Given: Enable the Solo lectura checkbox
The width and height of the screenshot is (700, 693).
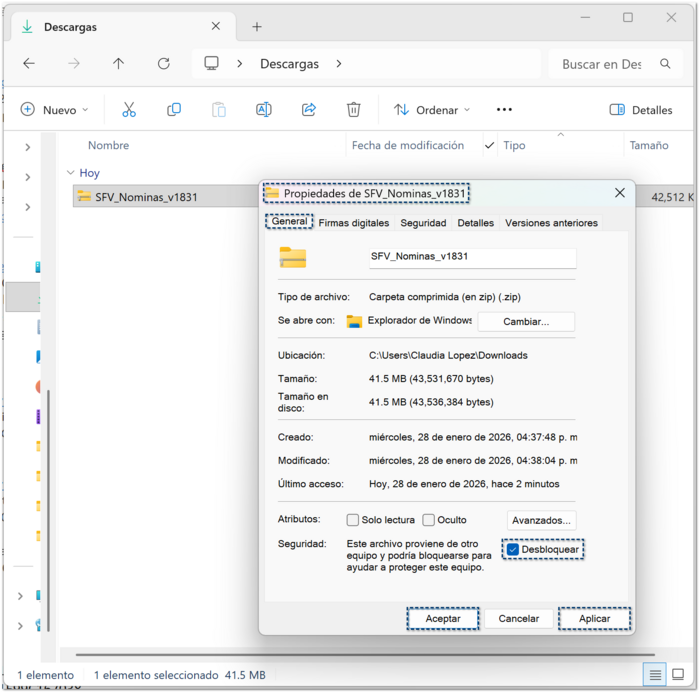Looking at the screenshot, I should [353, 520].
